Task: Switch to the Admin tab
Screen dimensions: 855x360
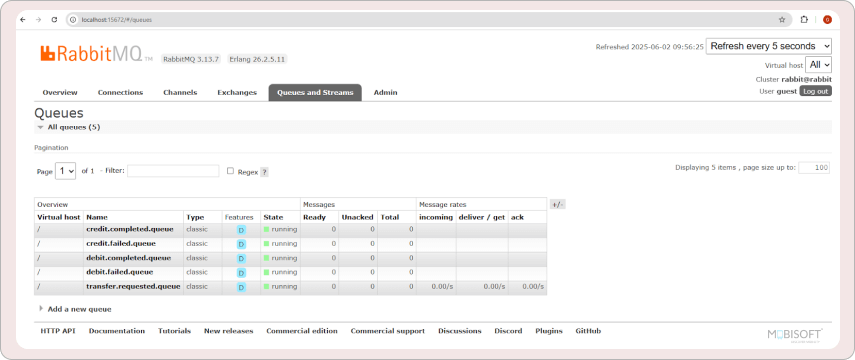Action: pos(386,93)
